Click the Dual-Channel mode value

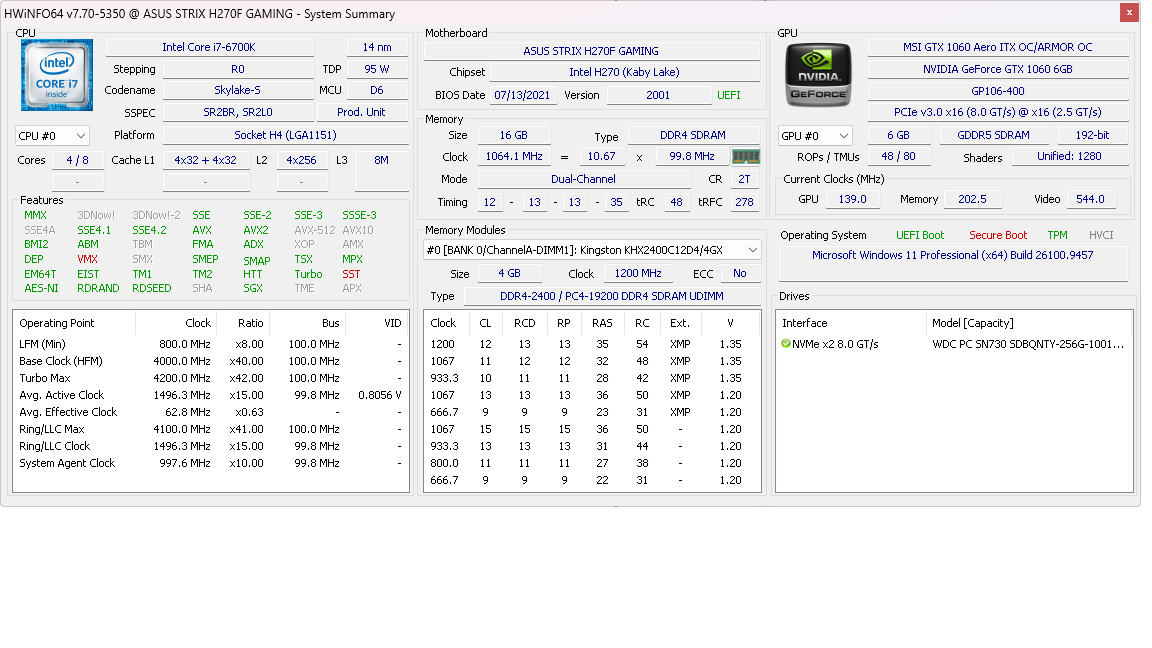coord(583,179)
